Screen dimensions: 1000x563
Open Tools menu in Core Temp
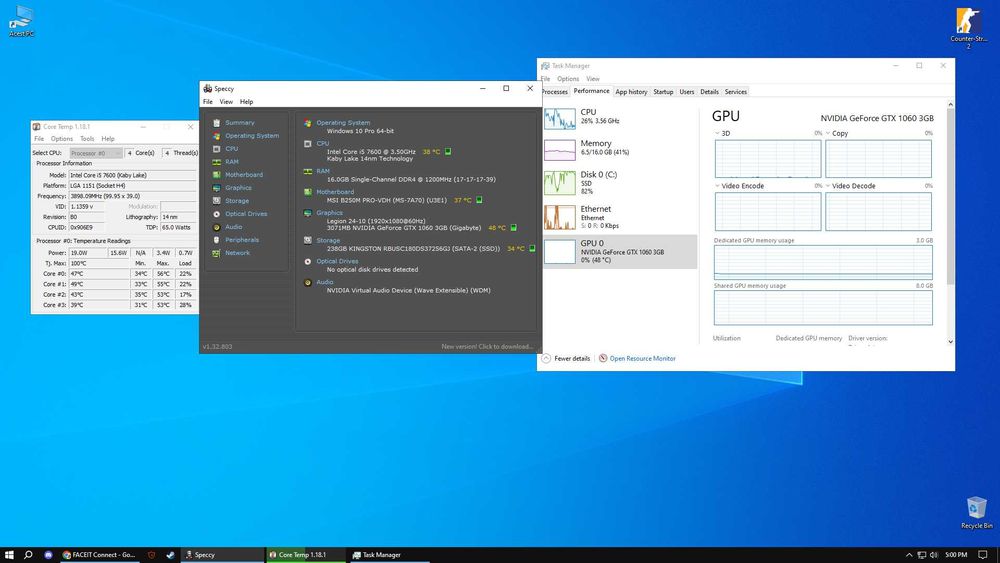[x=87, y=138]
